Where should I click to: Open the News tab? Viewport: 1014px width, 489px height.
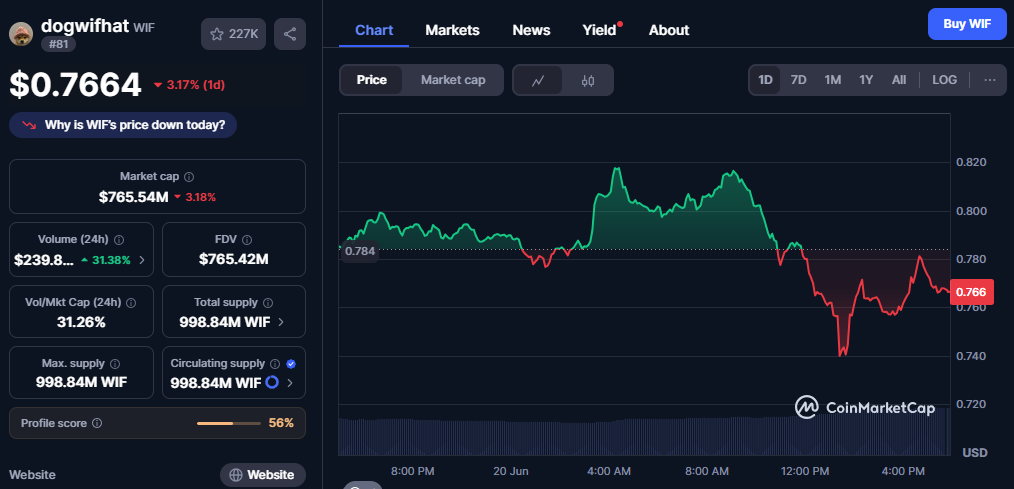[x=531, y=30]
